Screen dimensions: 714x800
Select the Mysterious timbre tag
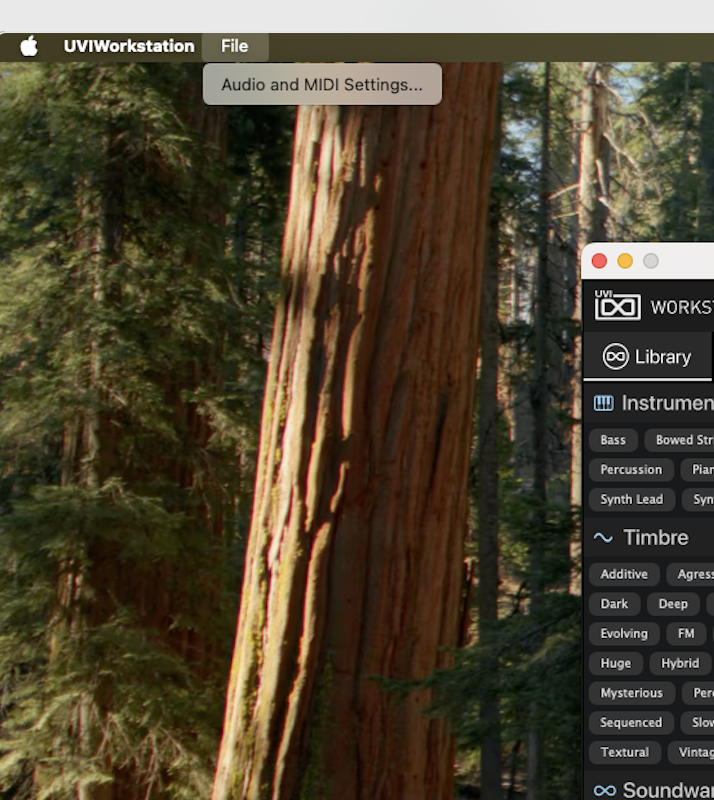tap(632, 692)
